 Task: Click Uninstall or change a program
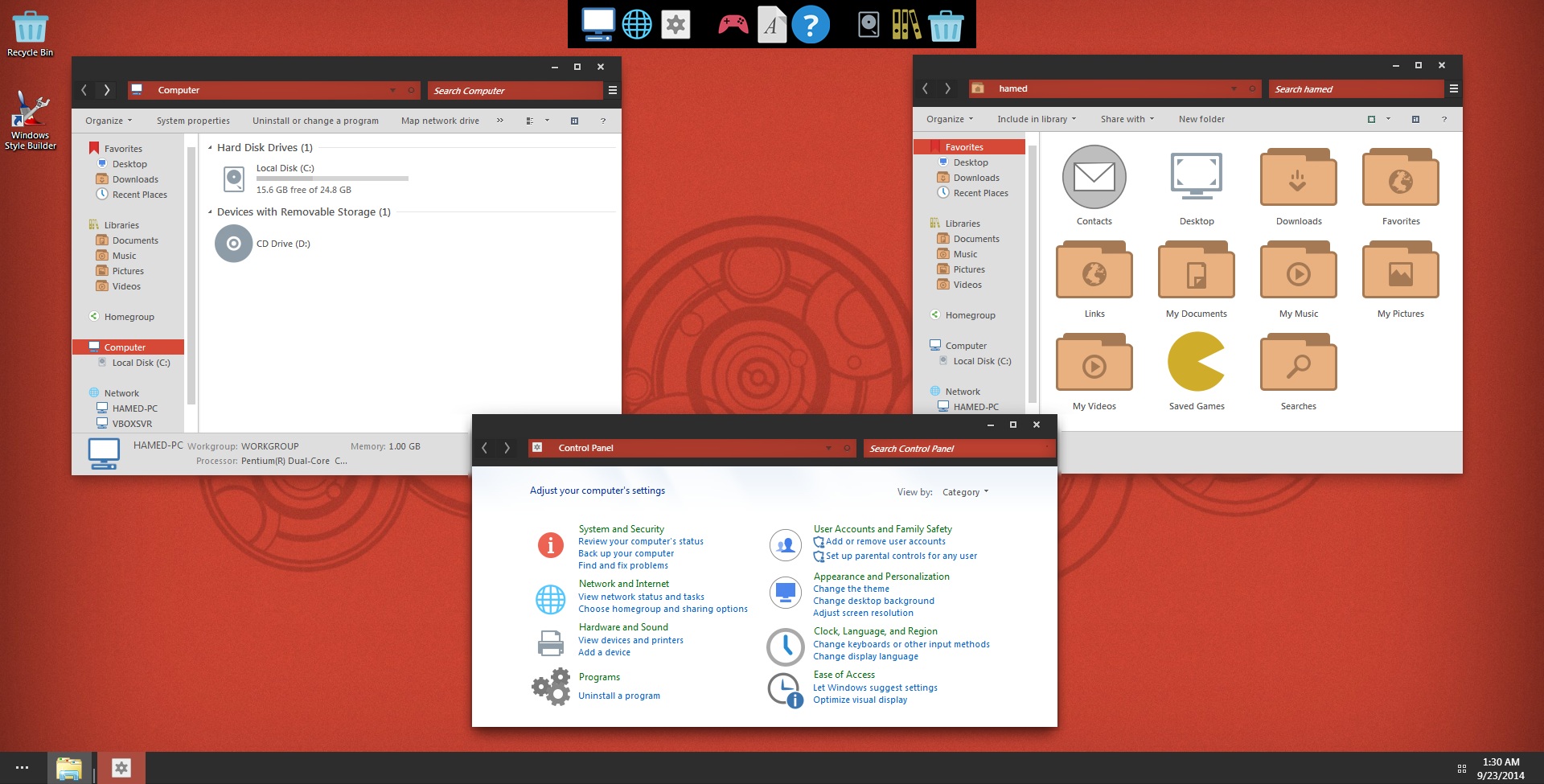[x=315, y=121]
